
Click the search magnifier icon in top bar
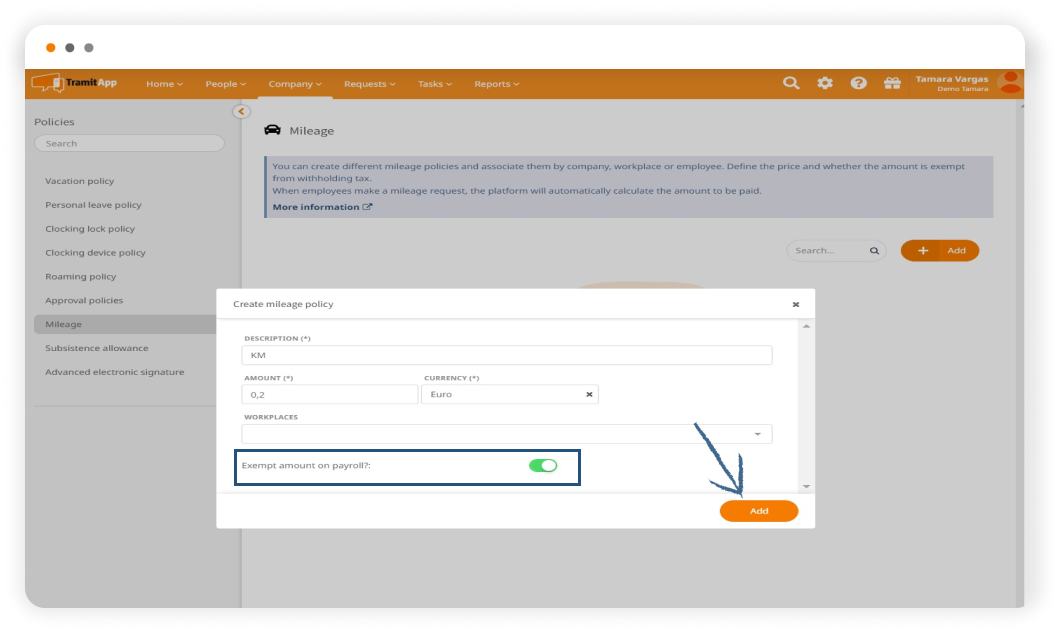pos(791,83)
